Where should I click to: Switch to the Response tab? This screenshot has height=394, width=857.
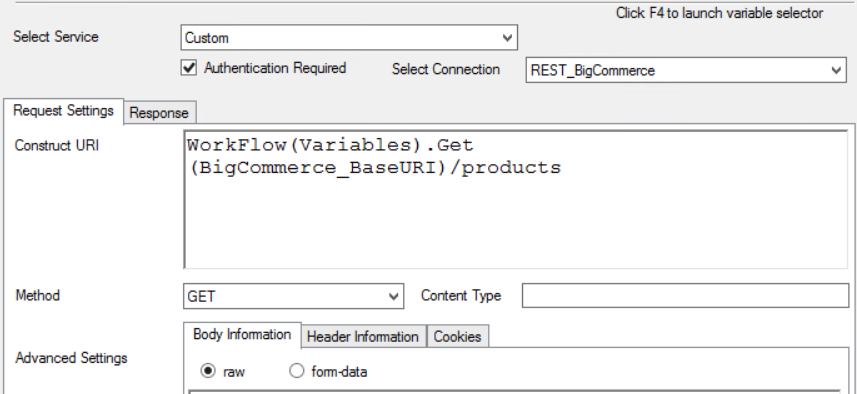(x=159, y=113)
